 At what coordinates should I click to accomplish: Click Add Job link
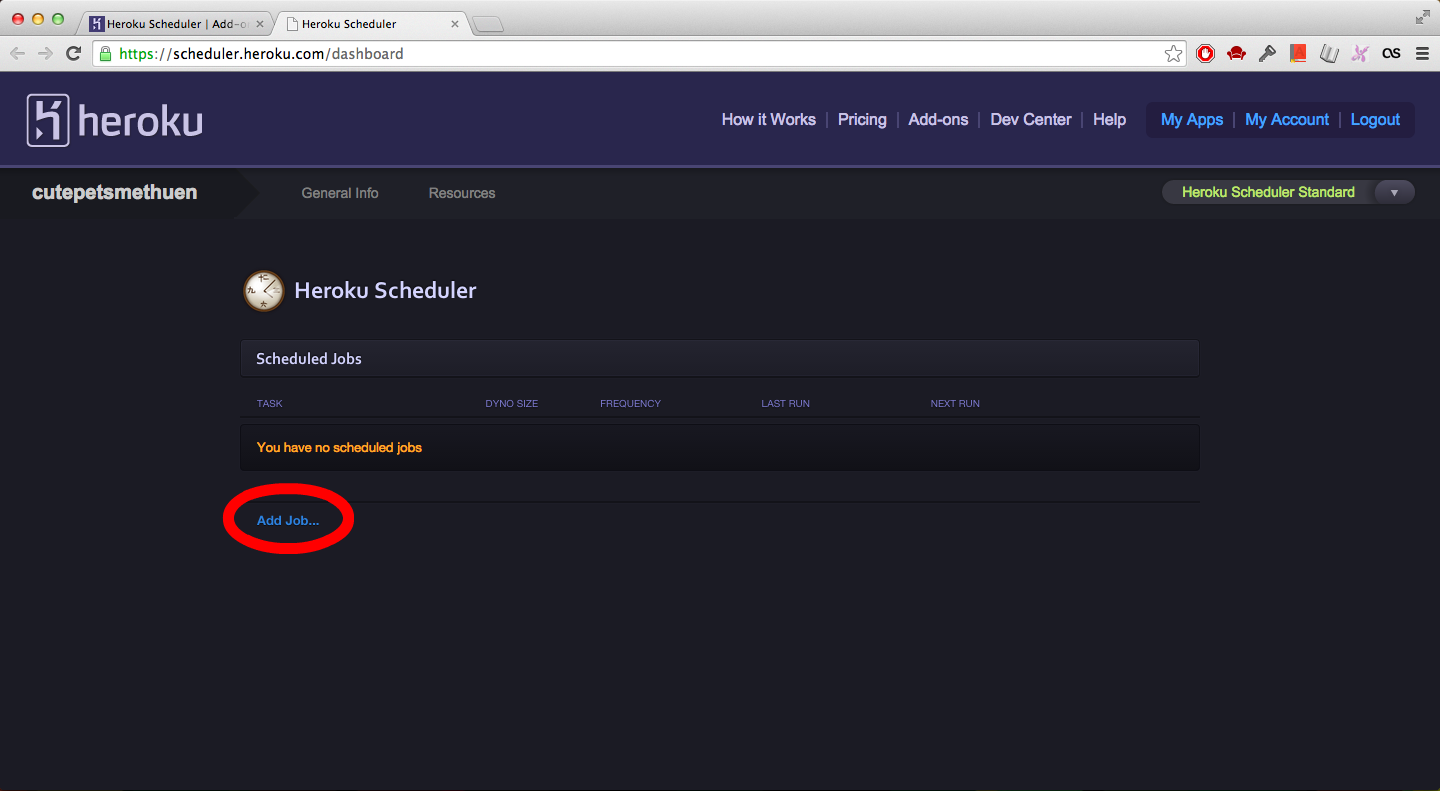(288, 520)
